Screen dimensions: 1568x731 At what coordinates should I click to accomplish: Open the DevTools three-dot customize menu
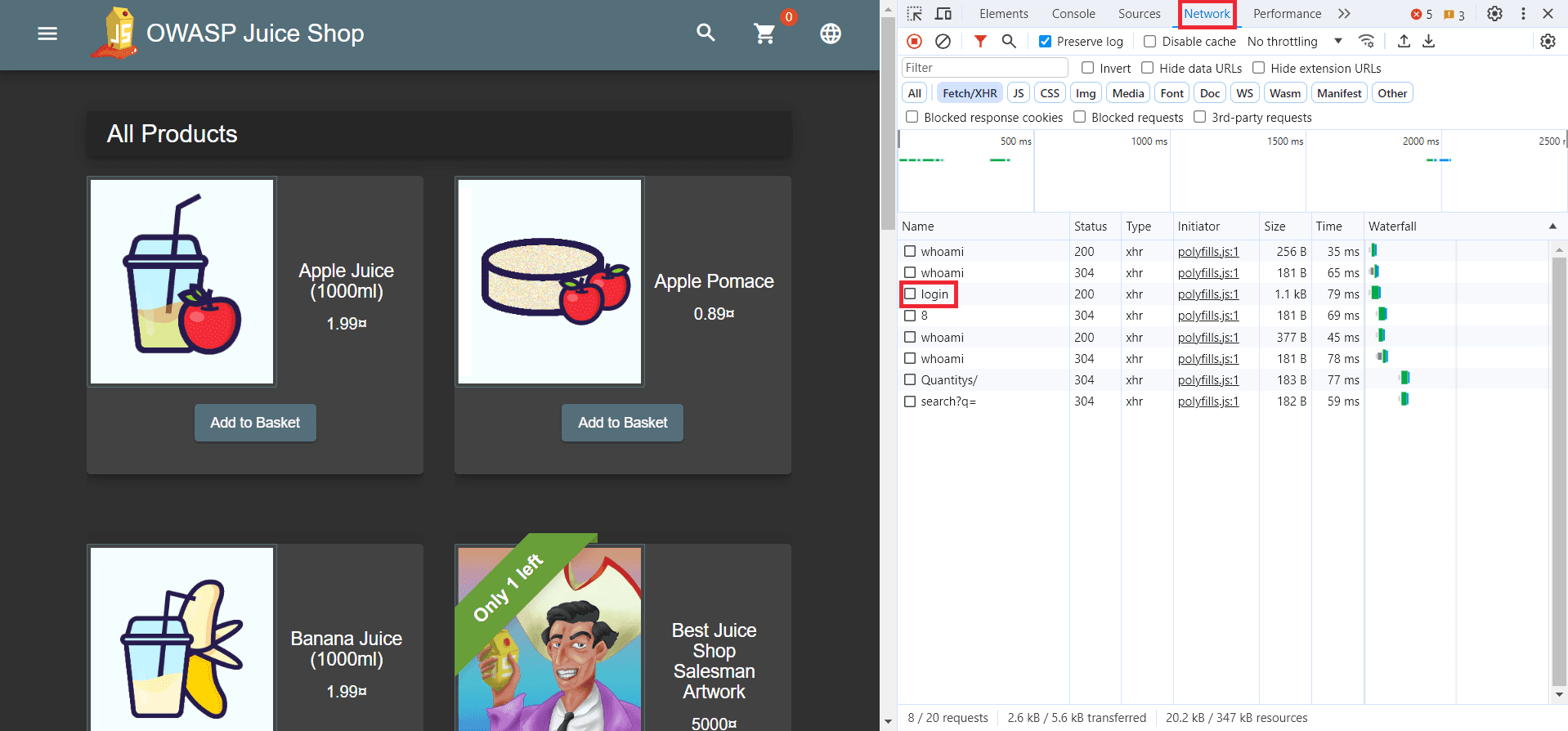1523,14
